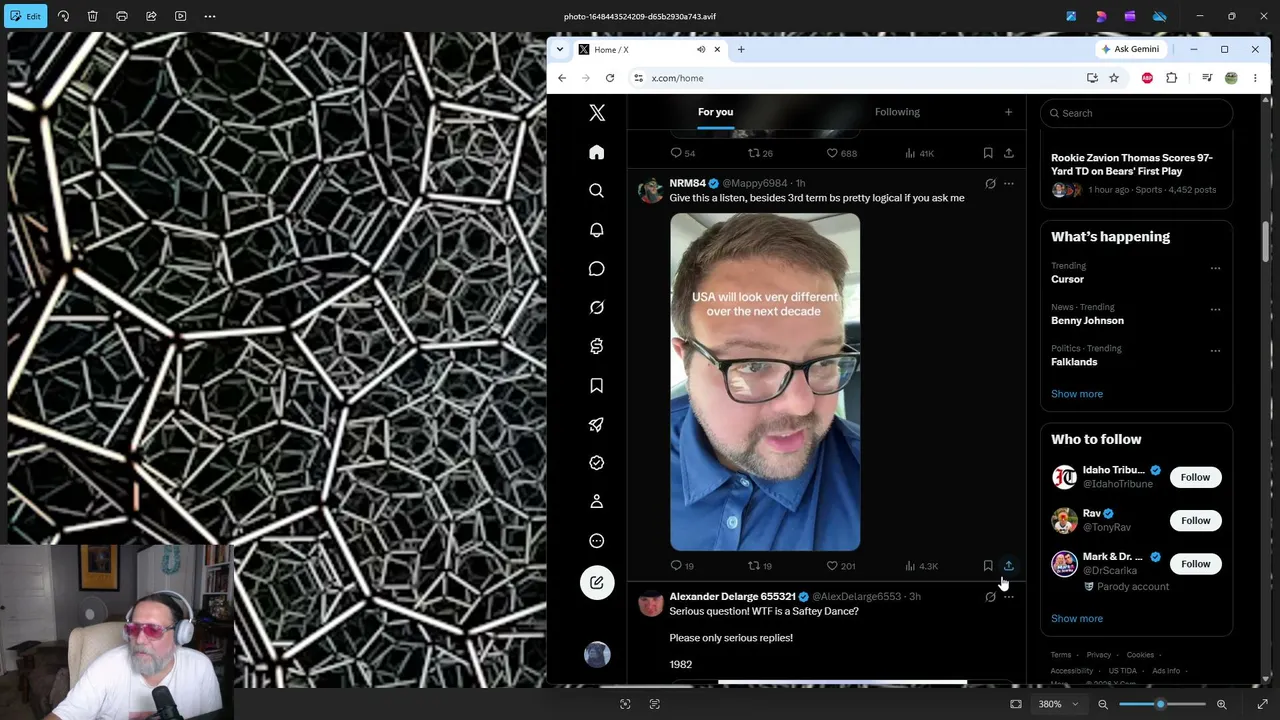Open Photos viewer more options menu
Viewport: 1280px width, 720px height.
click(x=210, y=16)
